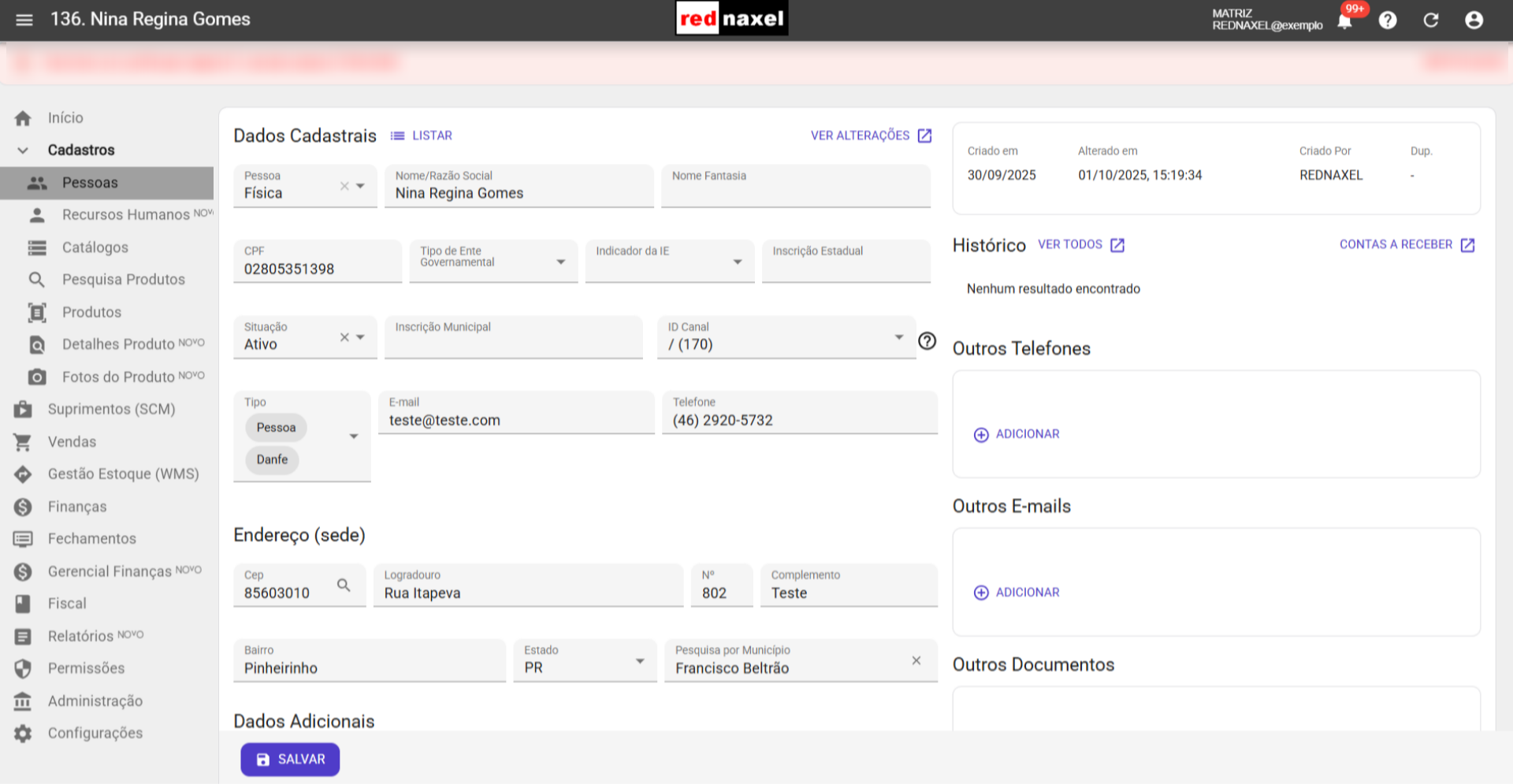Click the LISTAR link
This screenshot has height=784, width=1513.
[x=422, y=136]
